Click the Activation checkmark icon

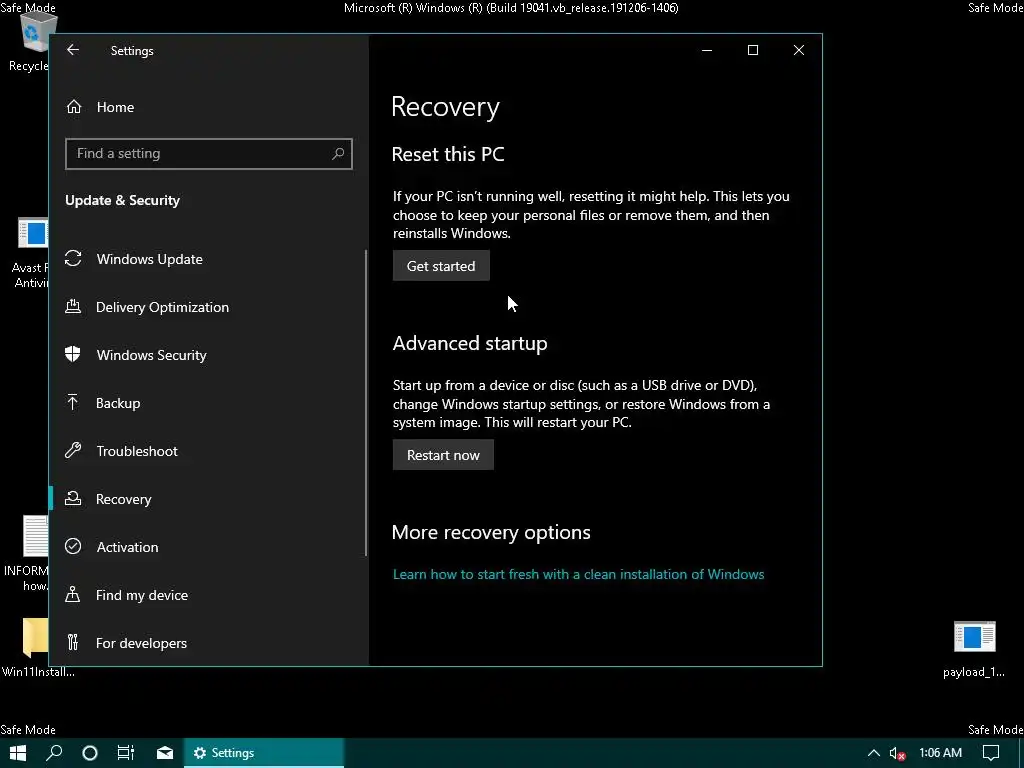[73, 546]
